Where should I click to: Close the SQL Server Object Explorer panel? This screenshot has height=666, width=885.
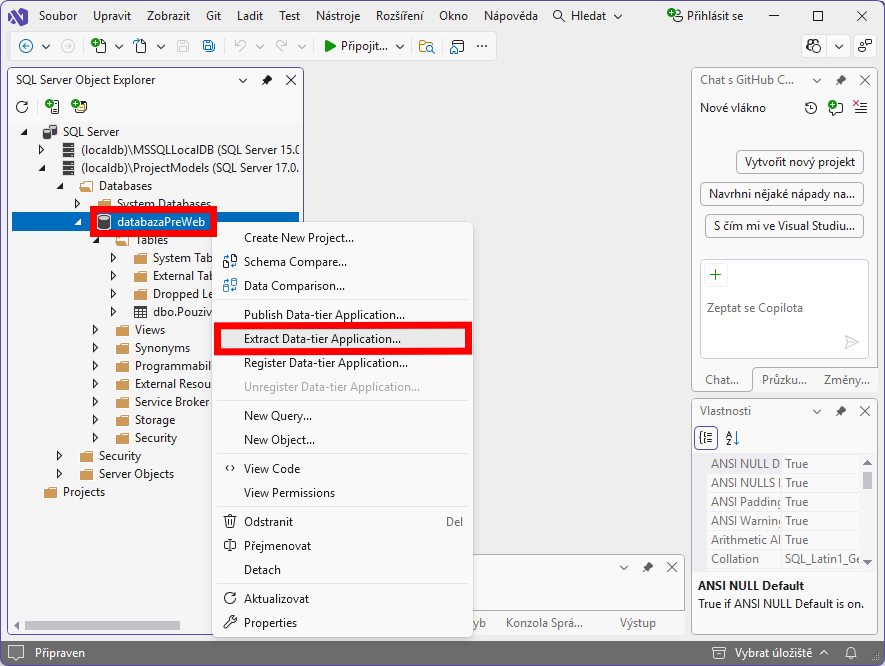[291, 80]
